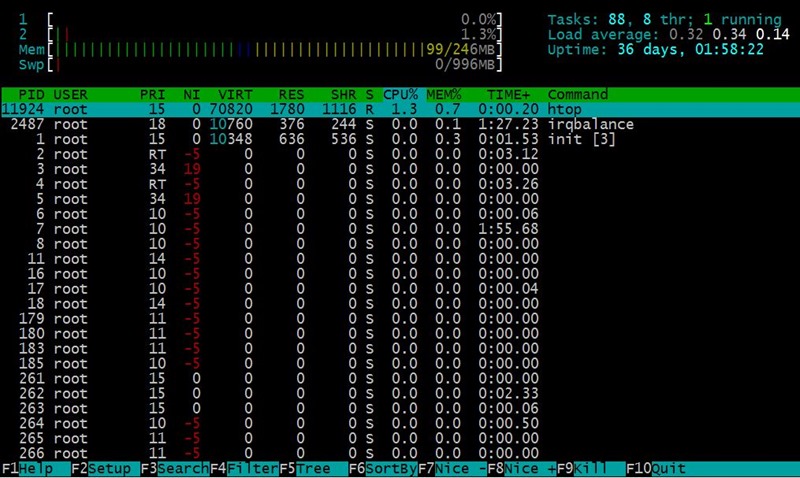This screenshot has width=800, height=478.
Task: Select process row with PID 264
Action: (400, 423)
